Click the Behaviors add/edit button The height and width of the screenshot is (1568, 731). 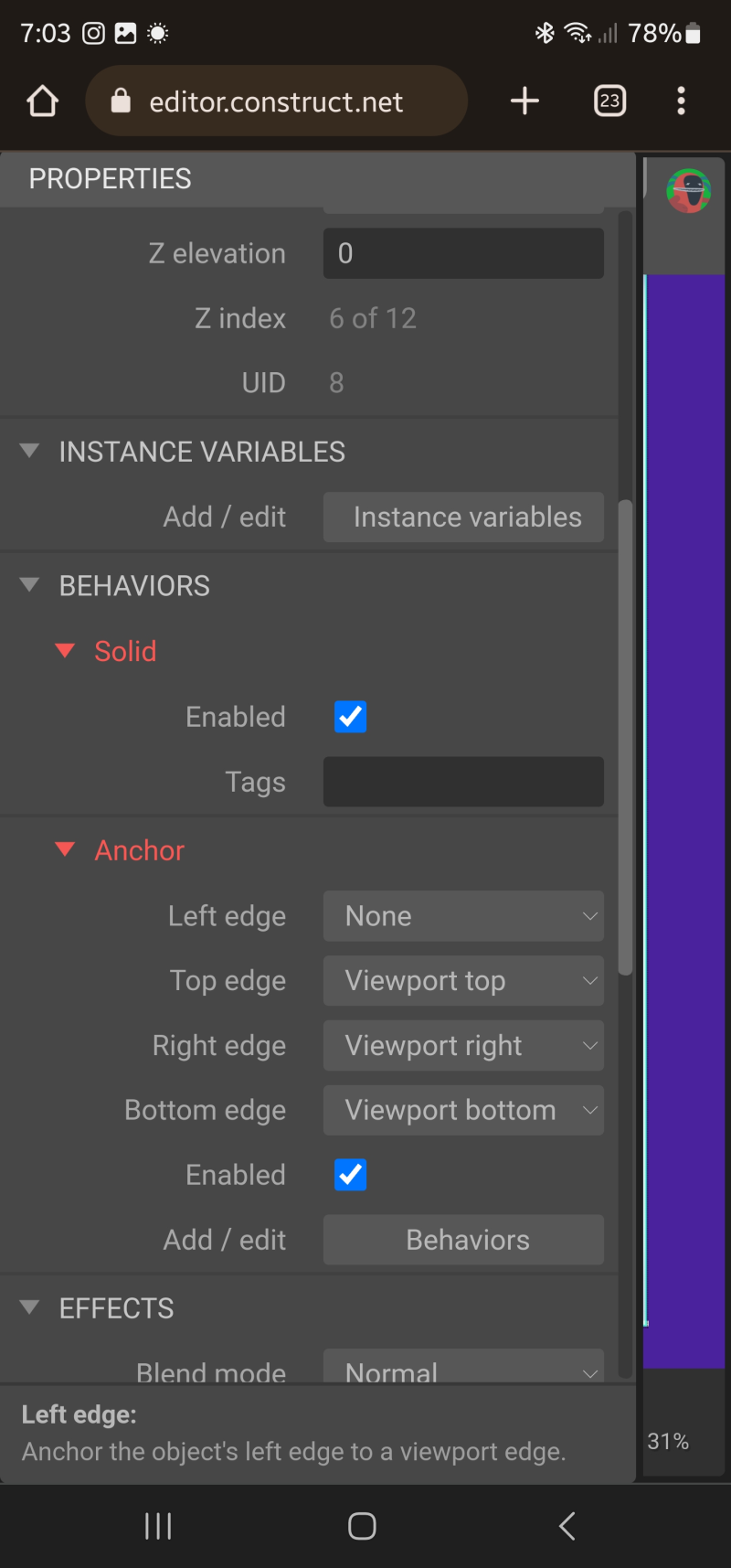pyautogui.click(x=463, y=1240)
